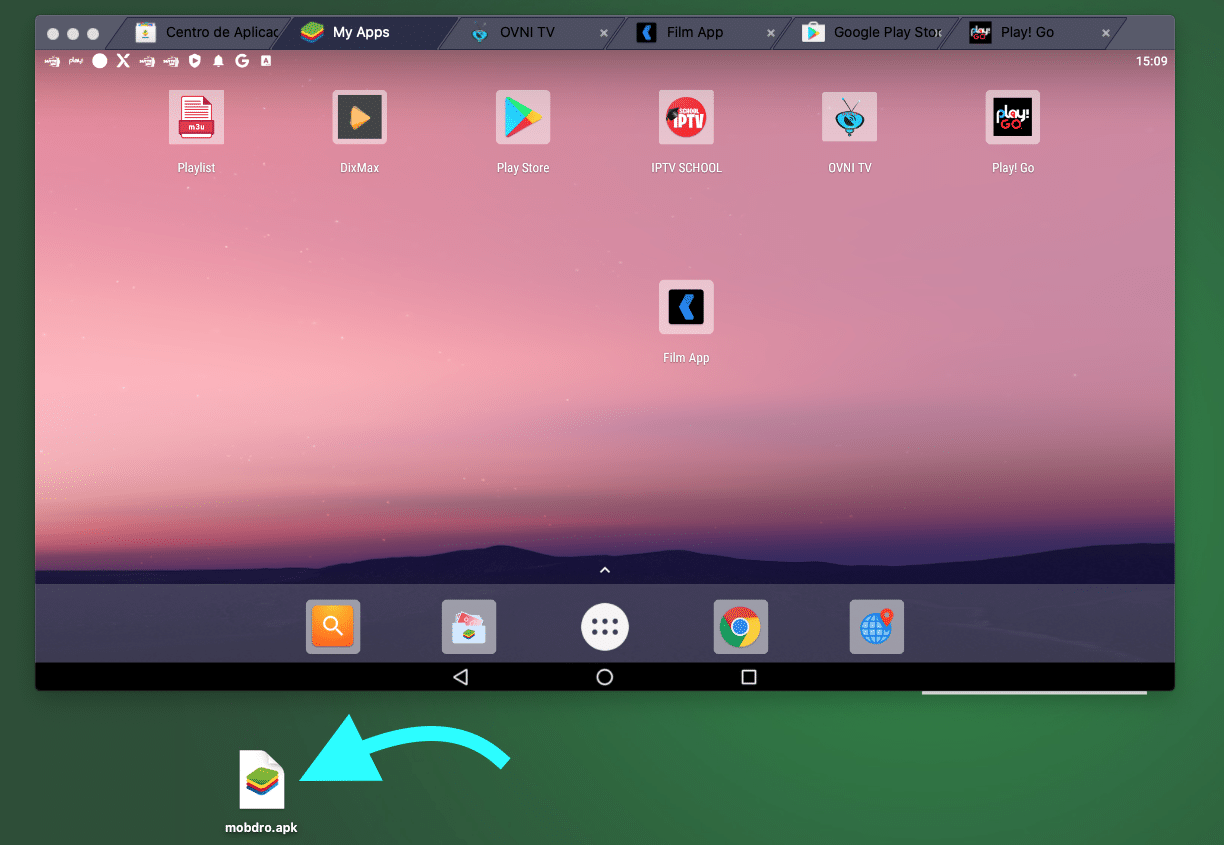Expand the chevron above the dock
This screenshot has height=845, width=1224.
coord(604,569)
